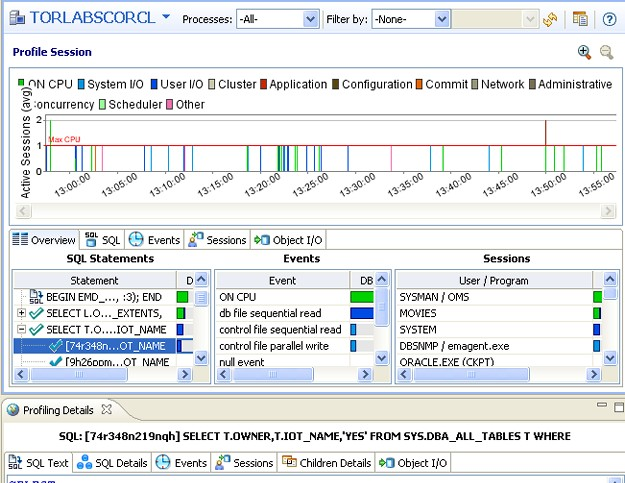Click the chart timeline scroll left arrow
Image resolution: width=625 pixels, height=483 pixels.
24,210
